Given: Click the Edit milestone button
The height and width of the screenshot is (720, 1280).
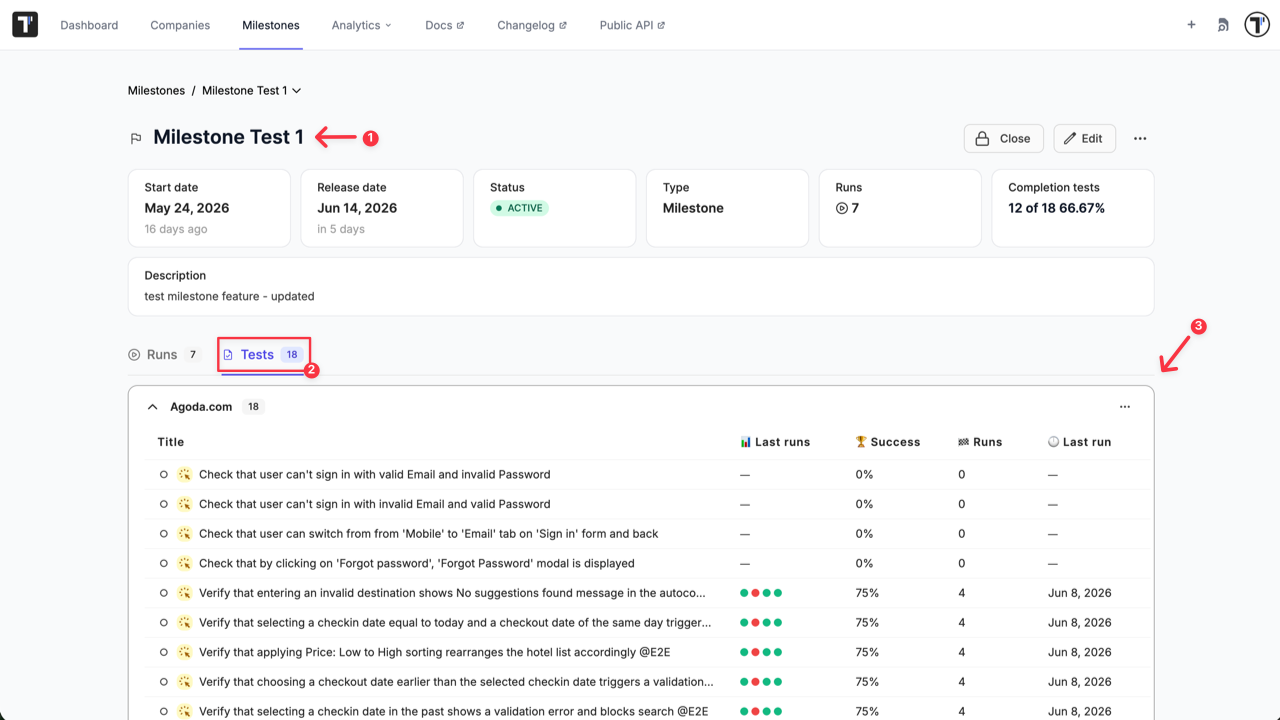Looking at the screenshot, I should [1084, 138].
